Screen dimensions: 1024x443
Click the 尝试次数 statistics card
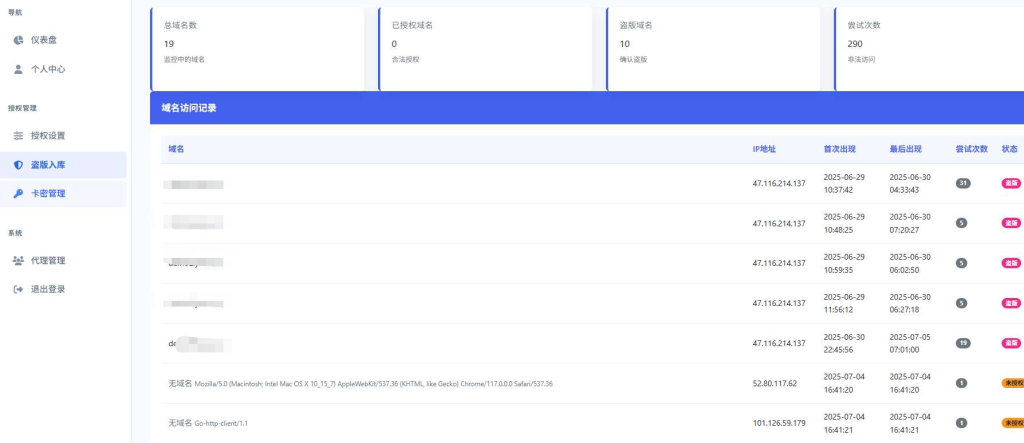pyautogui.click(x=929, y=49)
